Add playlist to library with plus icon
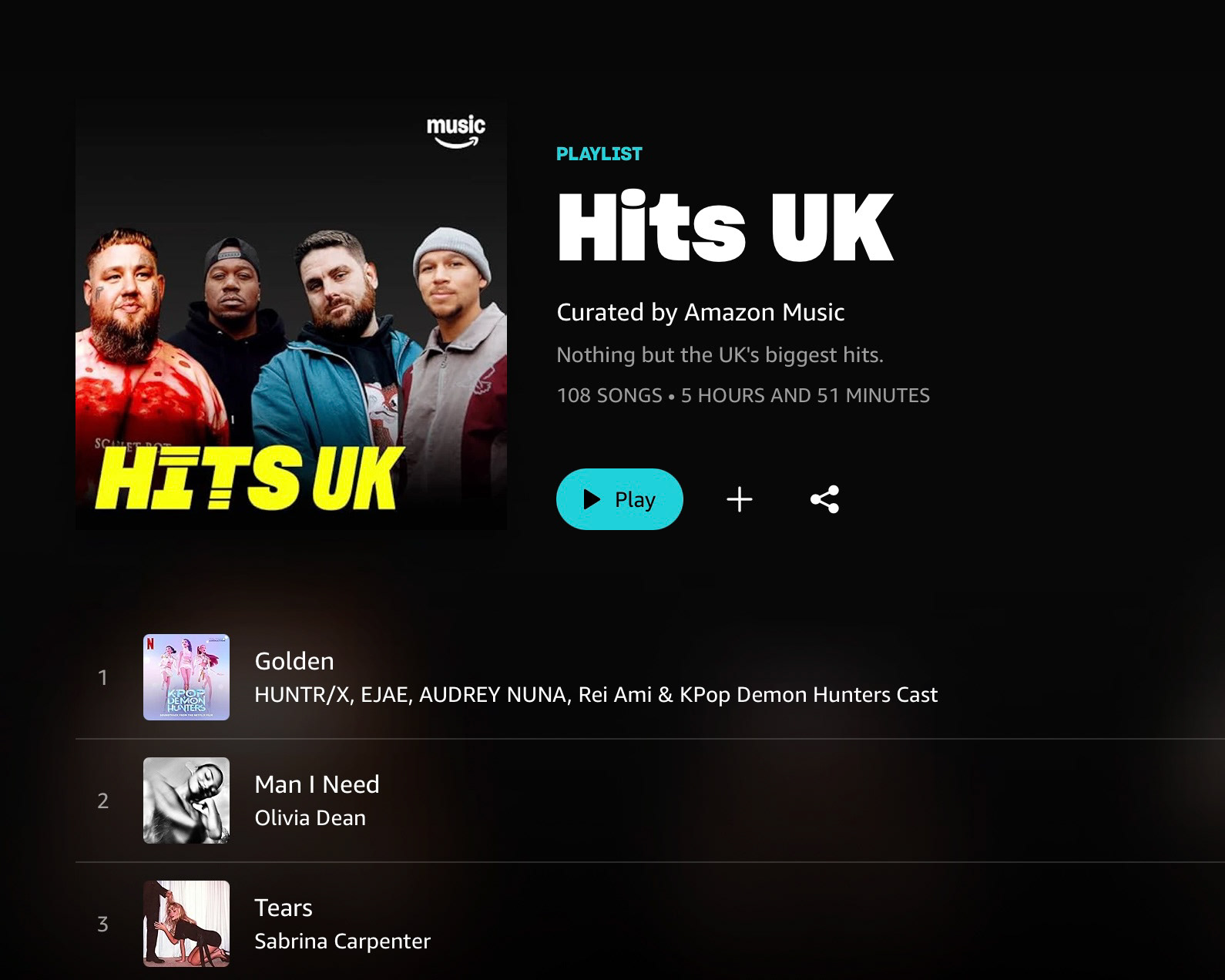1225x980 pixels. 740,499
